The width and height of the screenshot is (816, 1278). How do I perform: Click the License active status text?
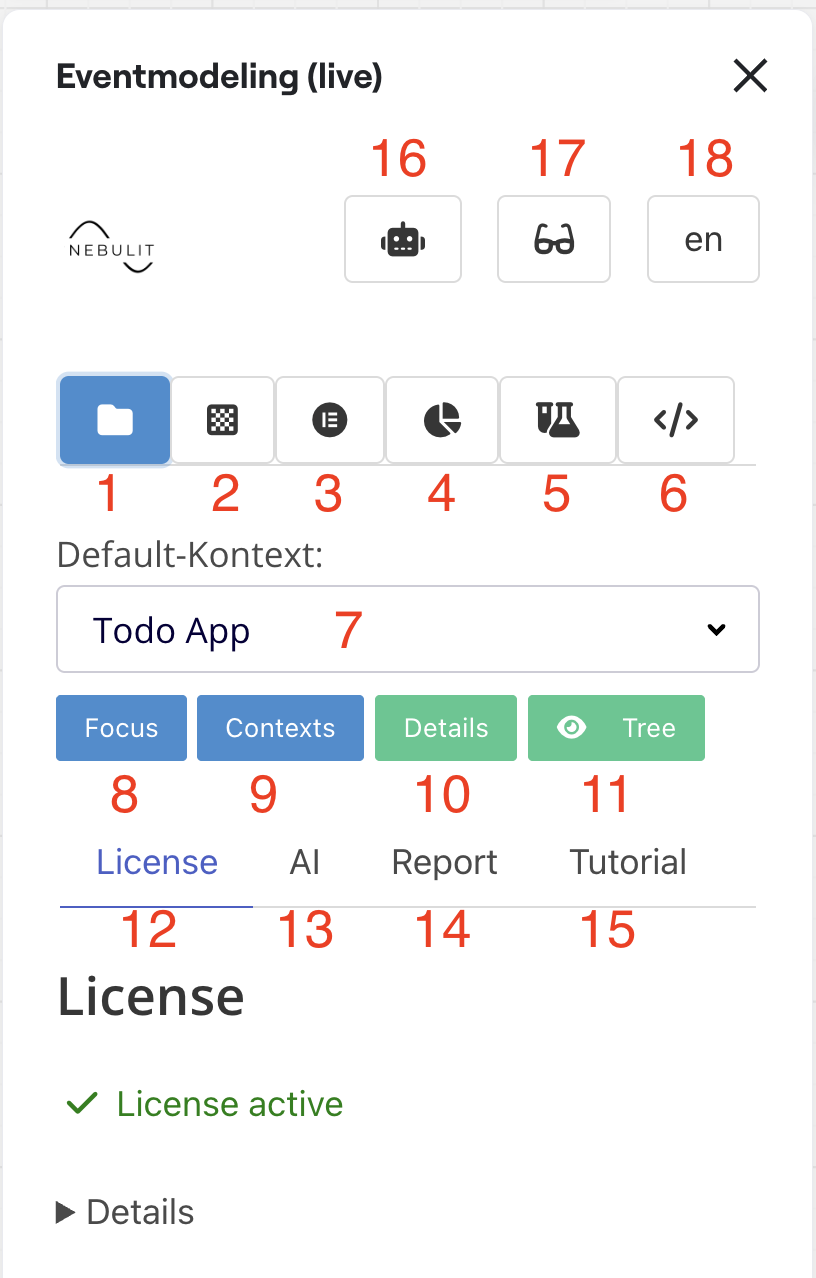point(229,1103)
